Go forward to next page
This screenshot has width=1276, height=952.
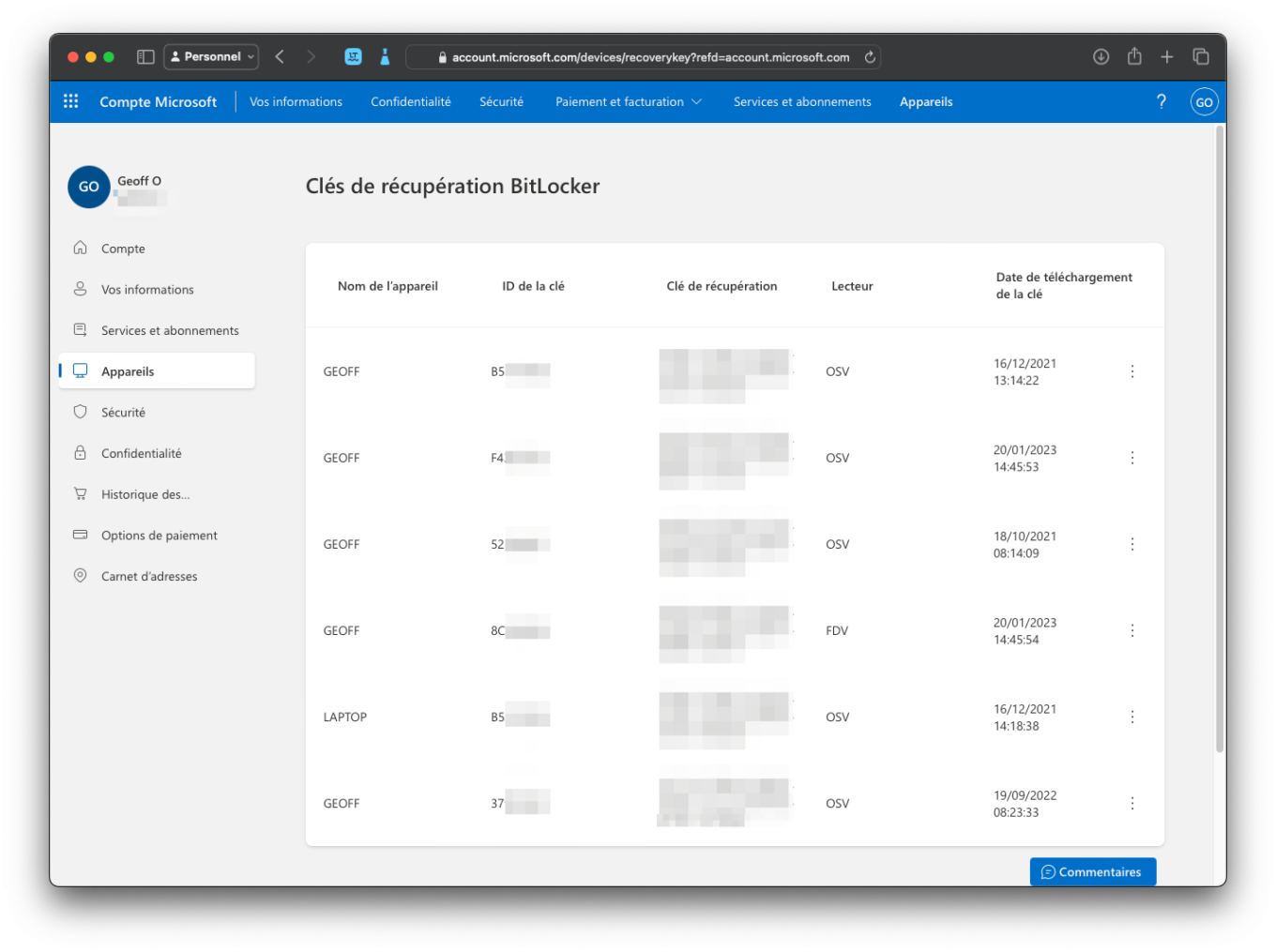coord(311,57)
